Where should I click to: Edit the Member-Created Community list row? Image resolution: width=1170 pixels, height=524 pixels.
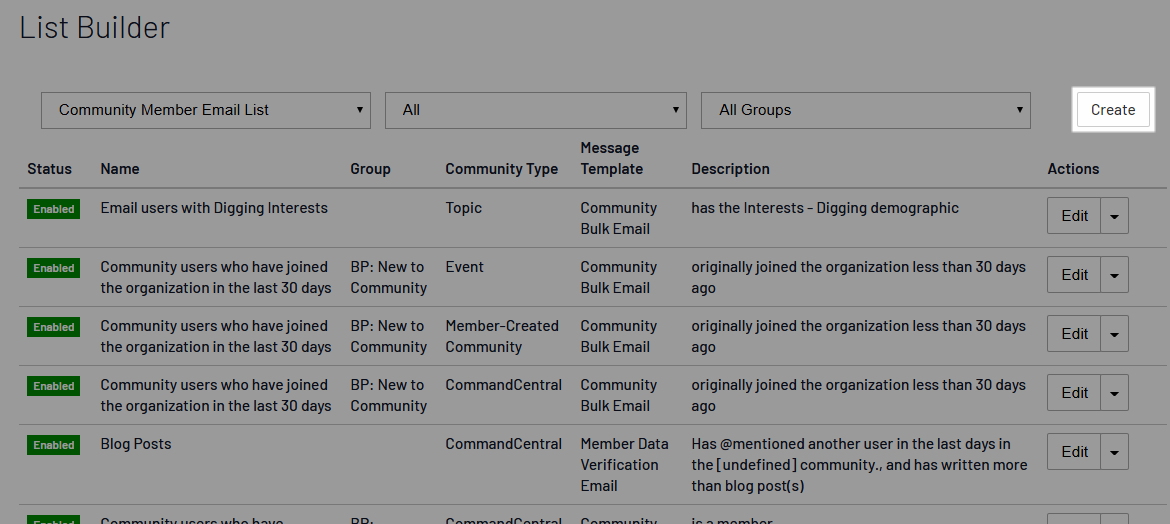[1074, 334]
